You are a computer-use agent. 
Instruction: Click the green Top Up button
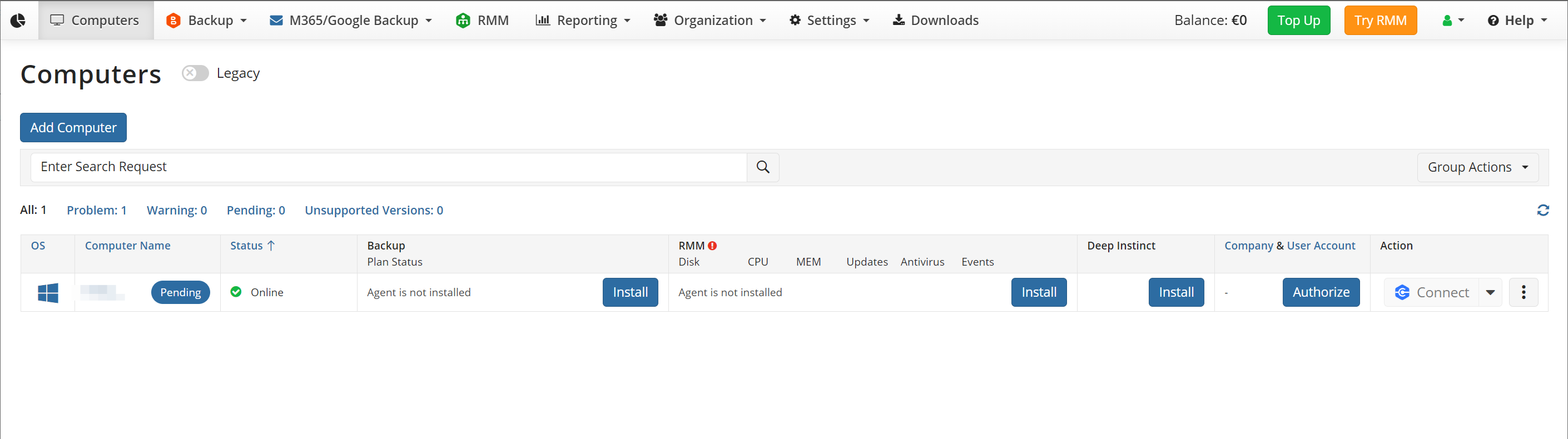click(1298, 21)
